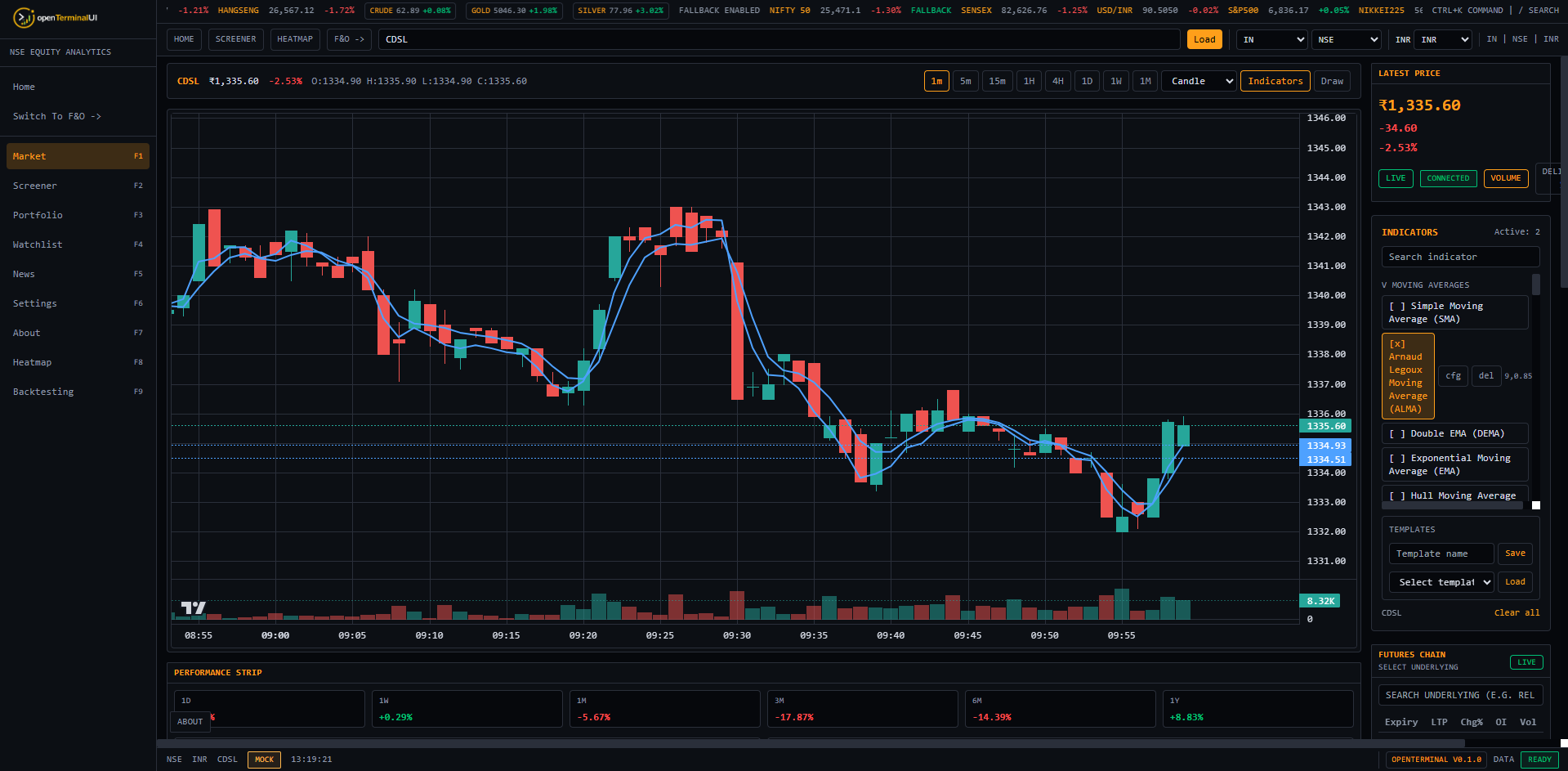Viewport: 1568px width, 771px height.
Task: Click the TradingView logo on chart
Action: click(194, 607)
